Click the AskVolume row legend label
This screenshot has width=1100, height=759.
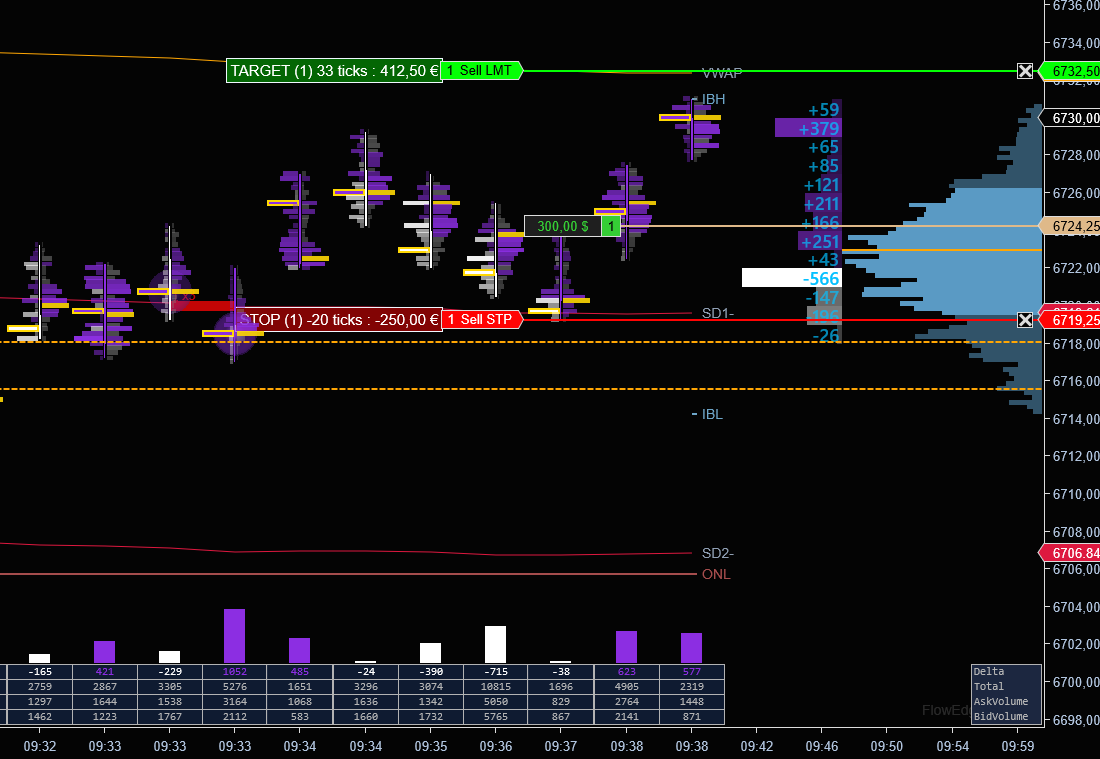(1000, 701)
